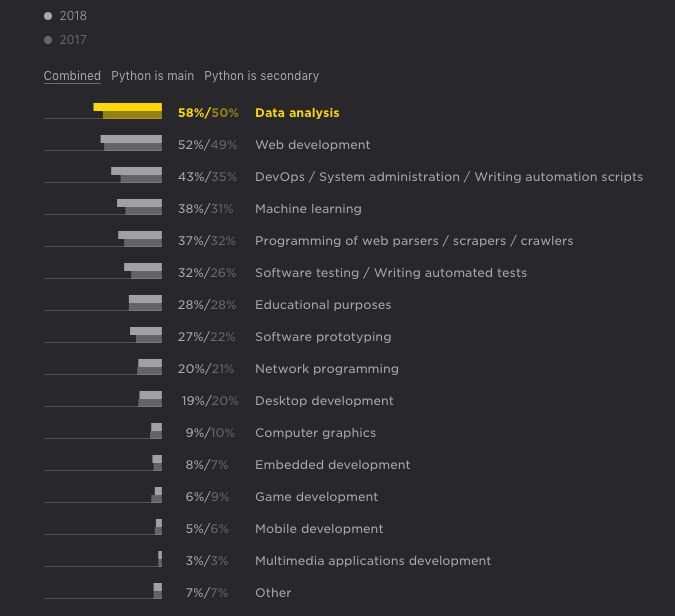Select the Web development label
This screenshot has height=616, width=675.
click(313, 145)
